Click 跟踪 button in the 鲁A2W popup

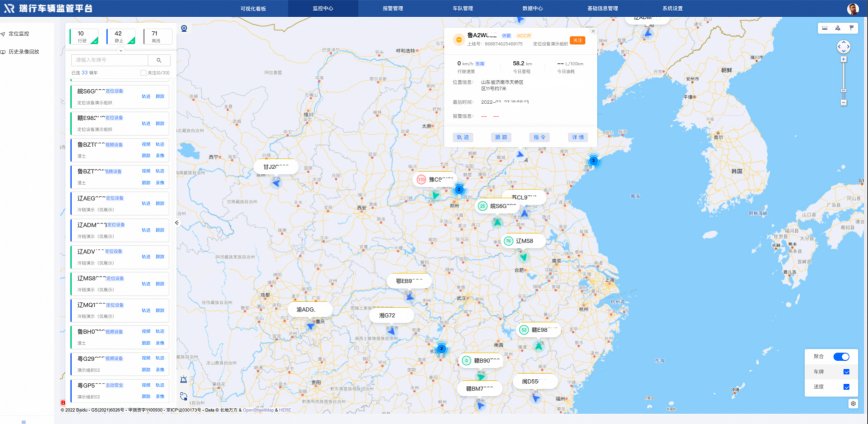tap(501, 137)
